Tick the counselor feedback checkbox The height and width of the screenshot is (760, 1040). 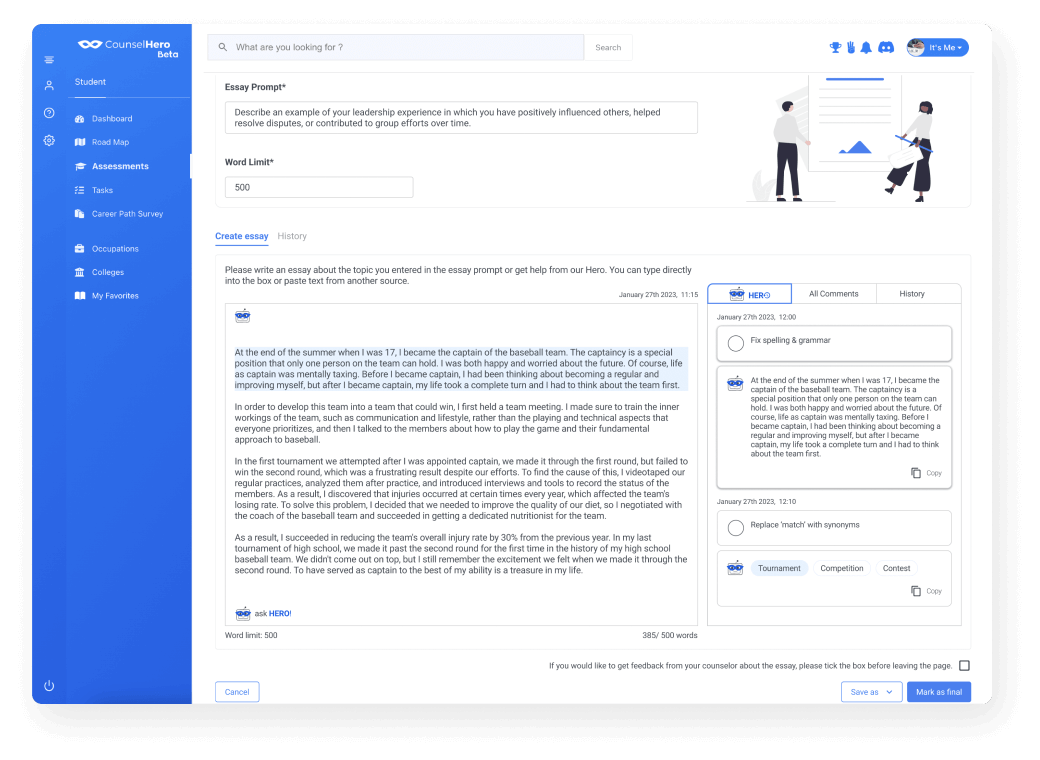pos(964,665)
